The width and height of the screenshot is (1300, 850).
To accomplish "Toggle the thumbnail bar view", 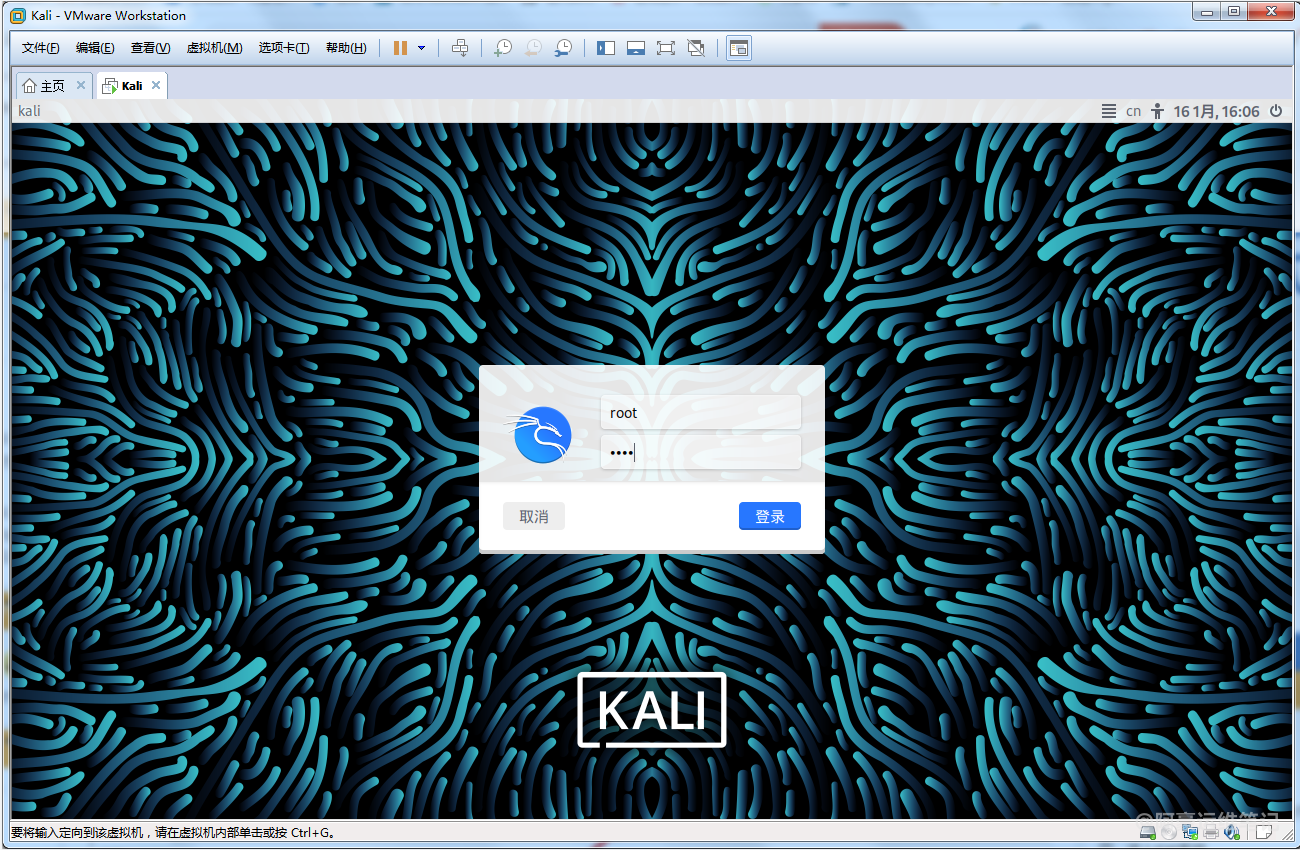I will (x=635, y=48).
